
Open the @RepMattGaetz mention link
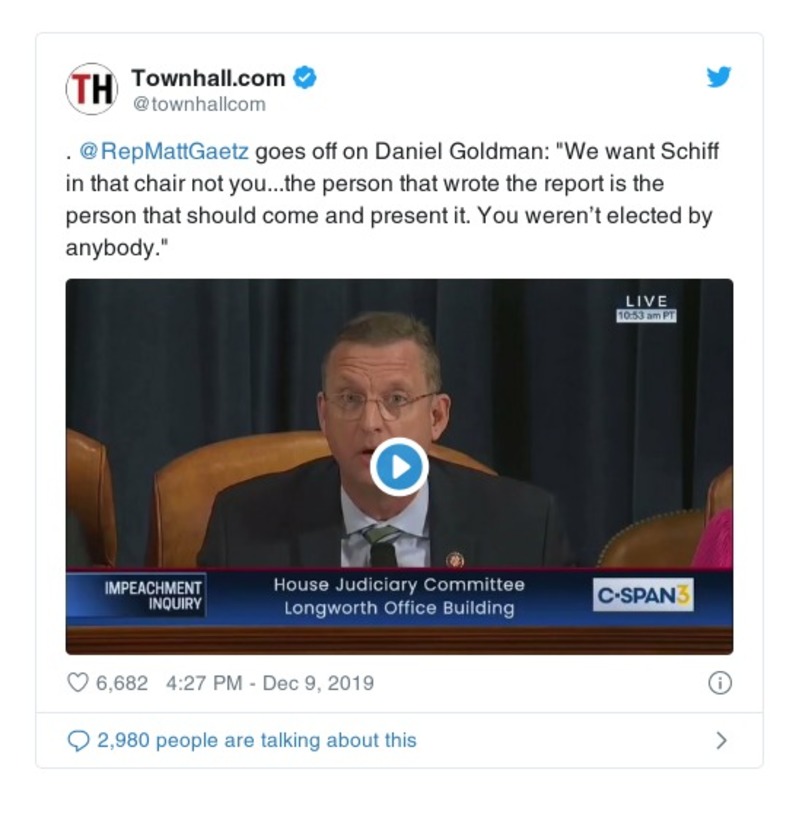click(x=164, y=152)
